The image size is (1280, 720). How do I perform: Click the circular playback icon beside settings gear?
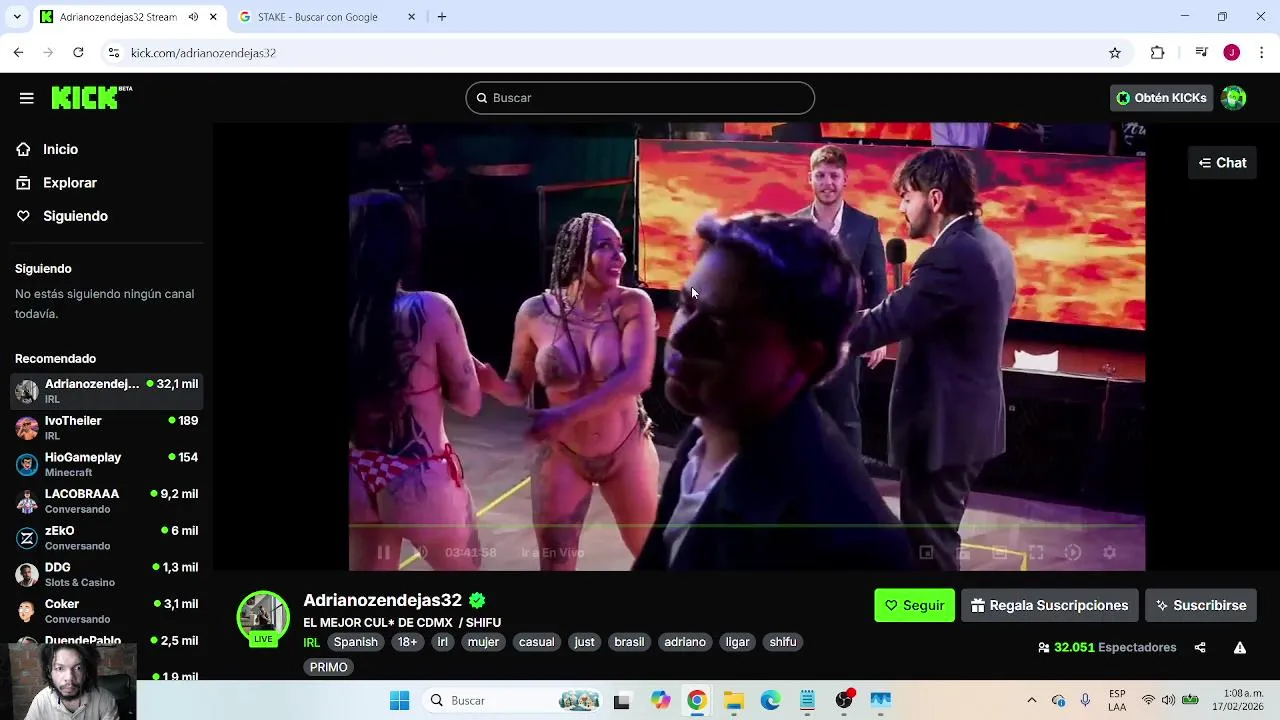[1073, 552]
